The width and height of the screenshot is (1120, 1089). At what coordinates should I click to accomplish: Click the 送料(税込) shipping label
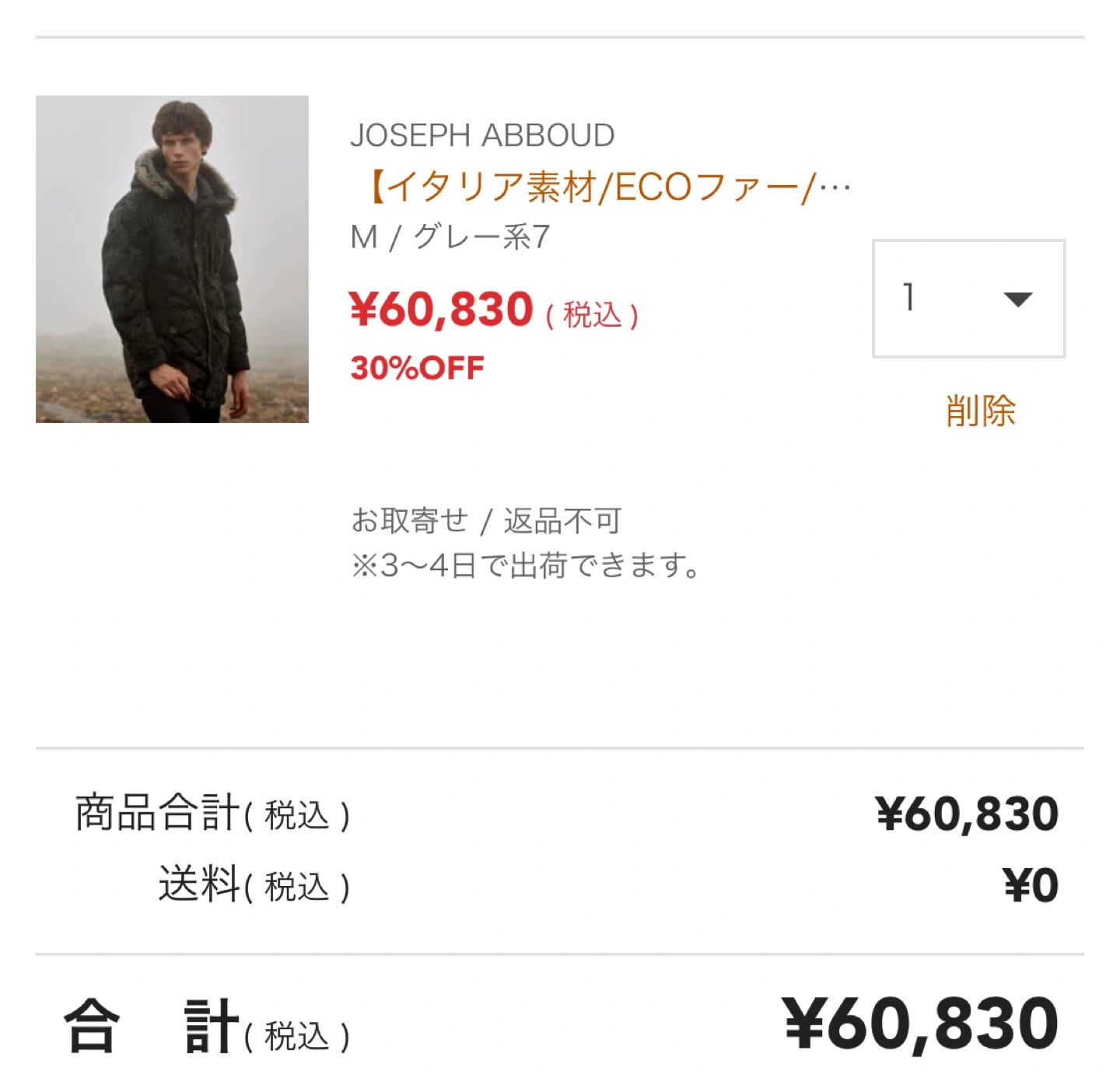coord(254,885)
